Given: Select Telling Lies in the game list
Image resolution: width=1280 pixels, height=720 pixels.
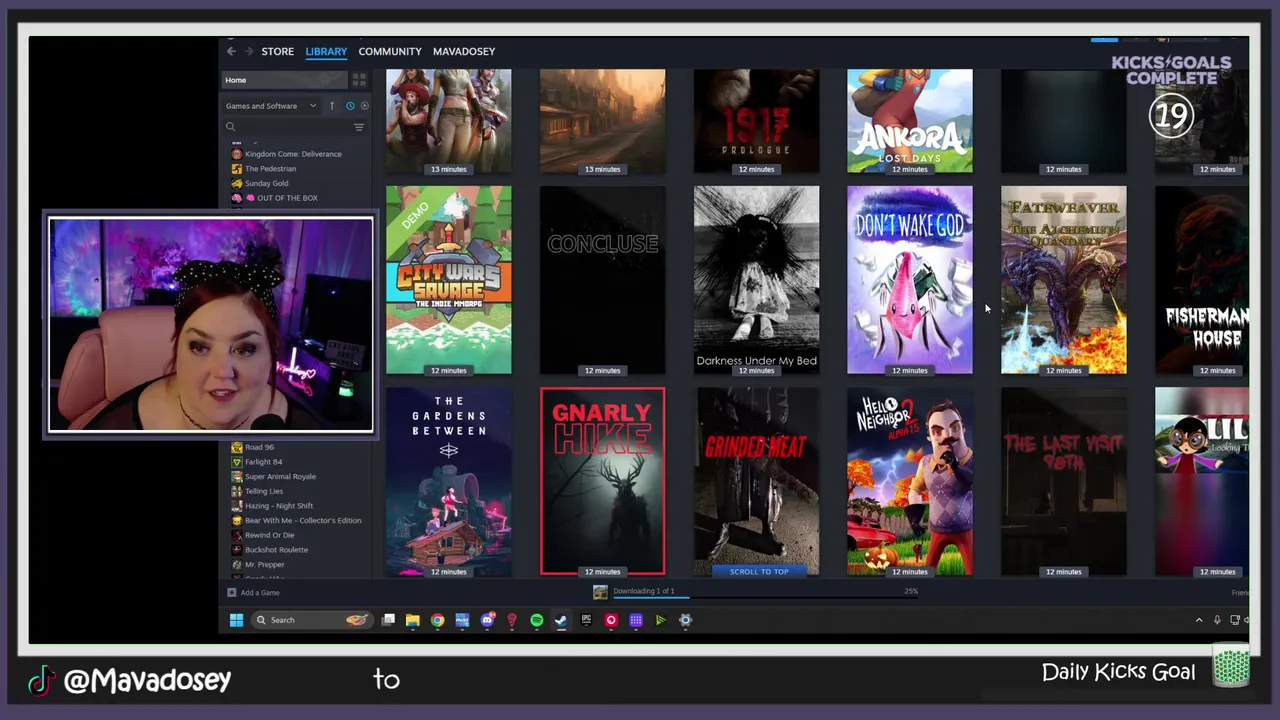Looking at the screenshot, I should click(264, 491).
